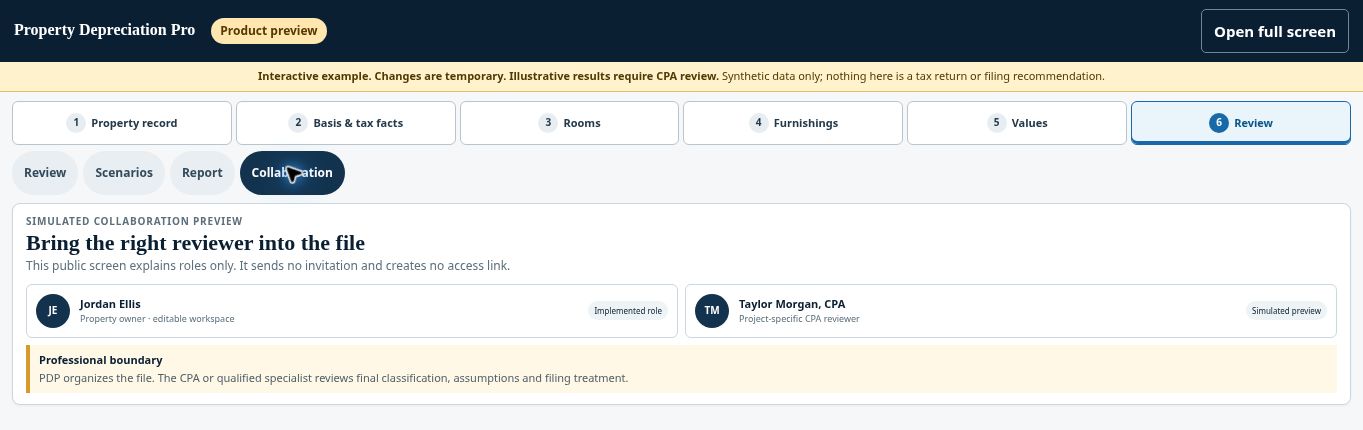1363x430 pixels.
Task: Click 'Bring the right reviewer into the file' heading
Action: [195, 243]
